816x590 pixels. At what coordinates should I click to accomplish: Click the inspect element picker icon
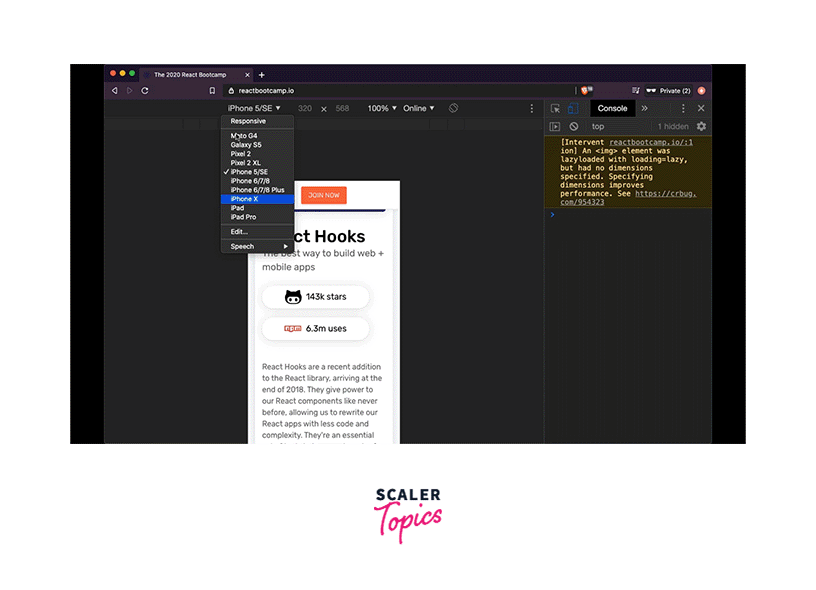(x=555, y=108)
